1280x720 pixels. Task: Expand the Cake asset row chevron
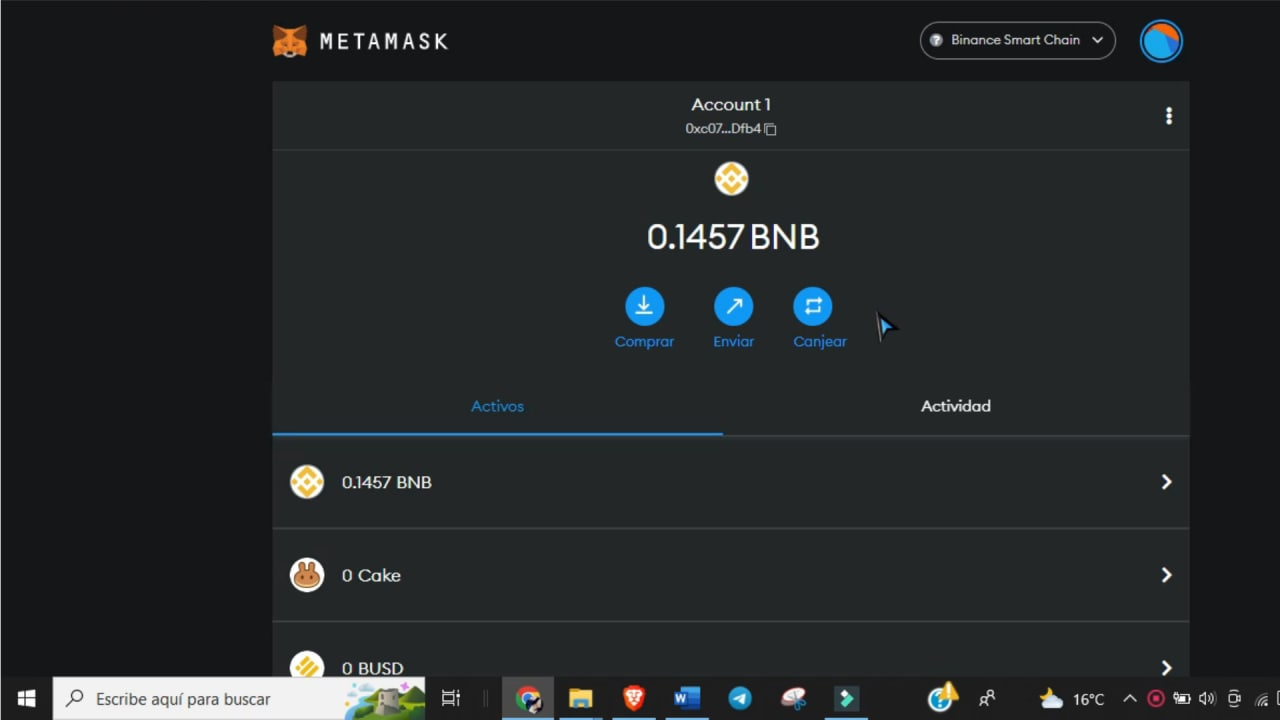pos(1166,575)
